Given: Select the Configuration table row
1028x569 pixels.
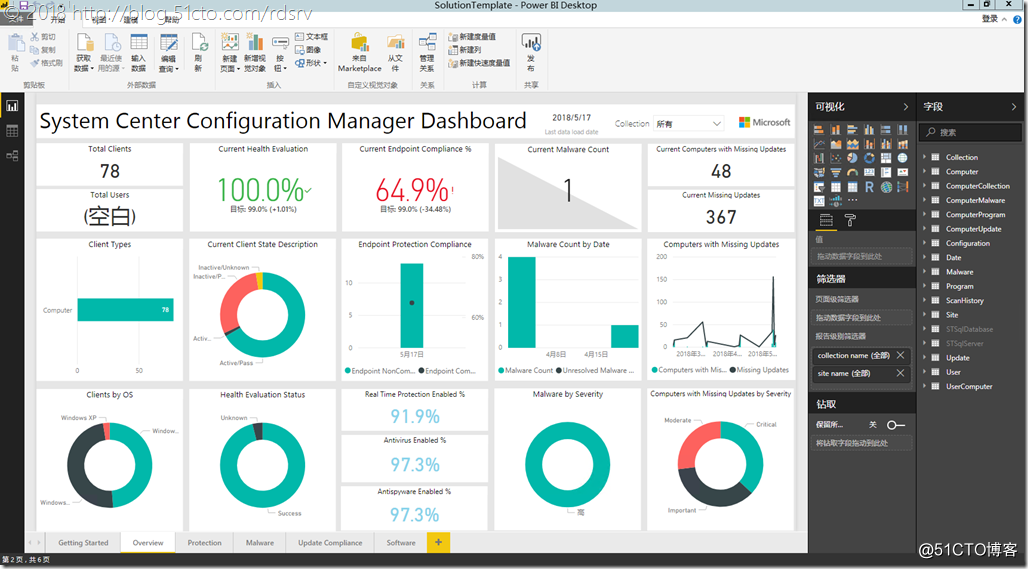Looking at the screenshot, I should pos(968,243).
